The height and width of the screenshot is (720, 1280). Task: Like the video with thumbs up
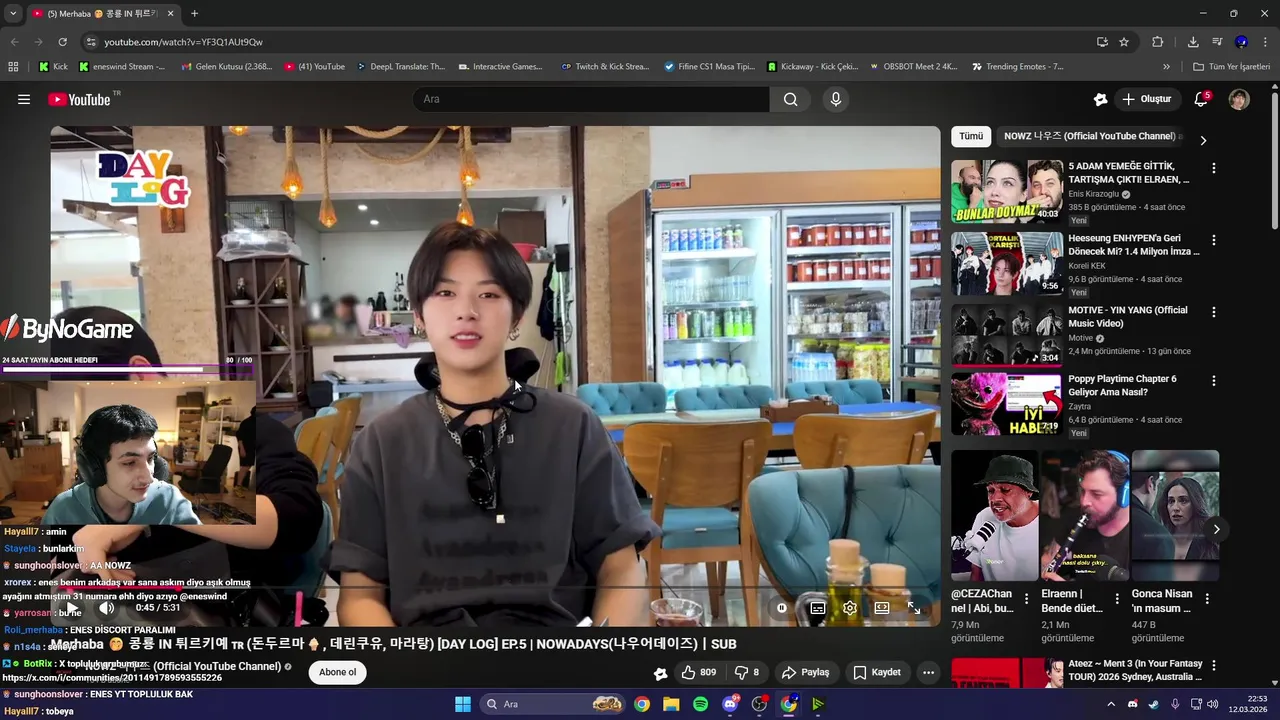(x=699, y=672)
